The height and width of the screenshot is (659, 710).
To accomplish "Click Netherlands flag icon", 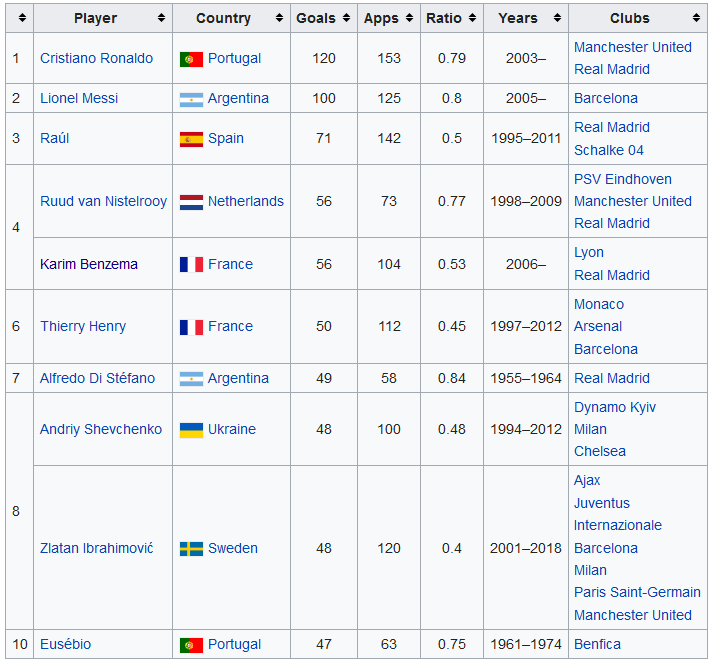I will point(191,202).
